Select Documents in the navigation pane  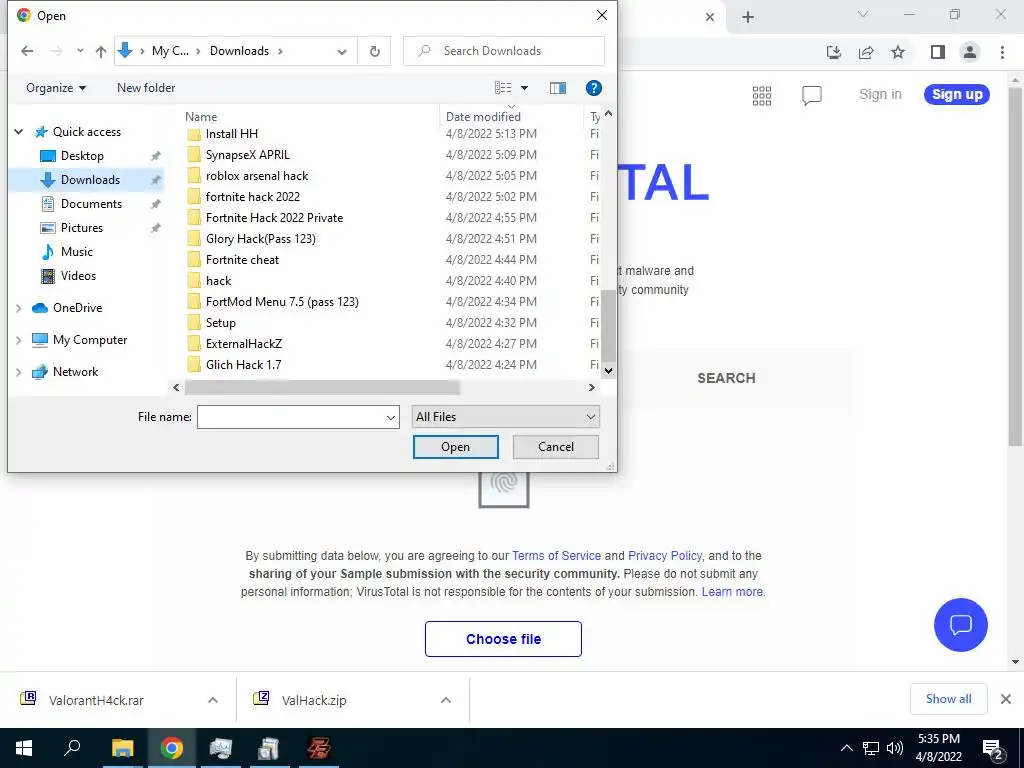pos(91,204)
